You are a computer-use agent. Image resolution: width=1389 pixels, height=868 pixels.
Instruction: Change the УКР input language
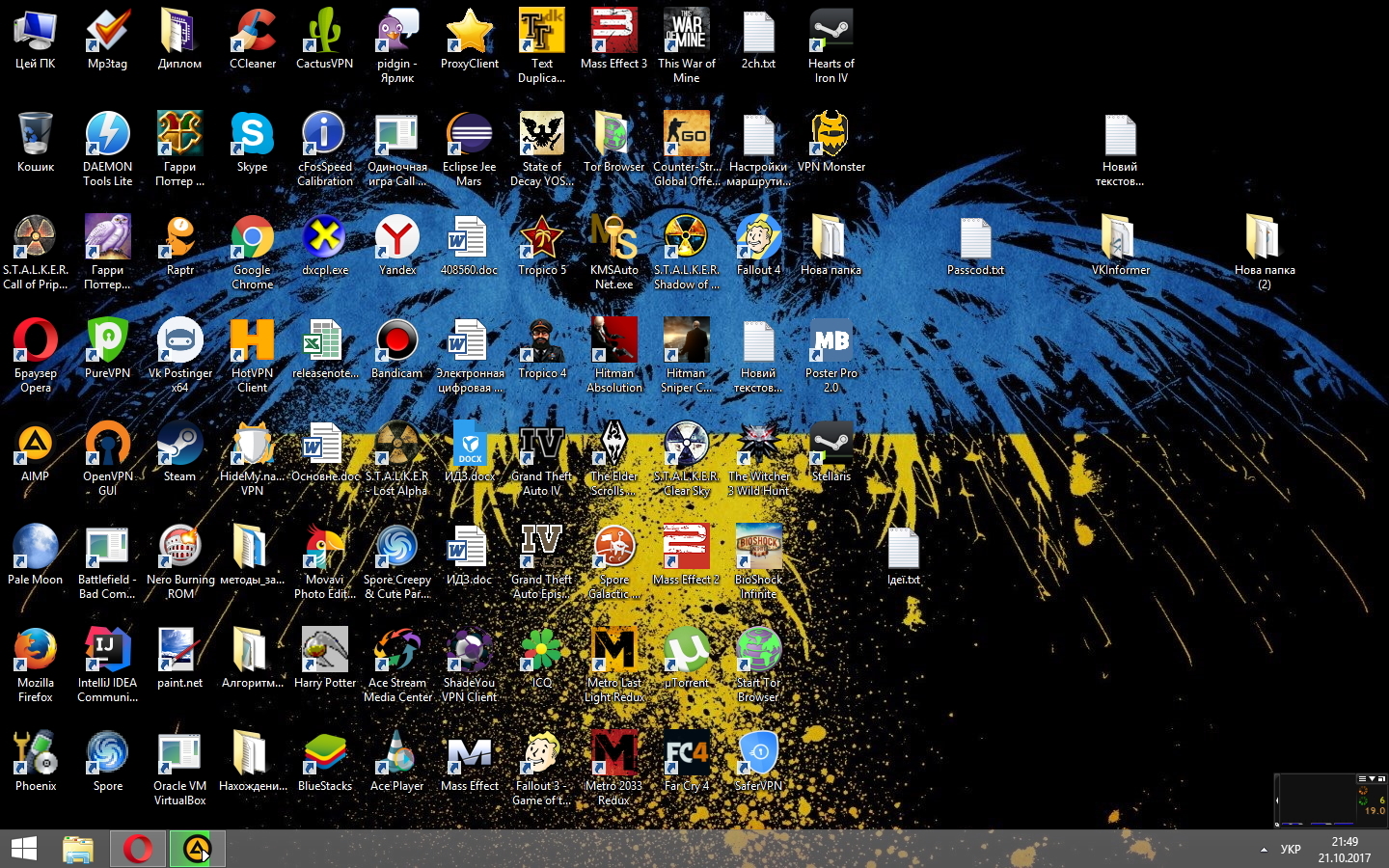1291,850
